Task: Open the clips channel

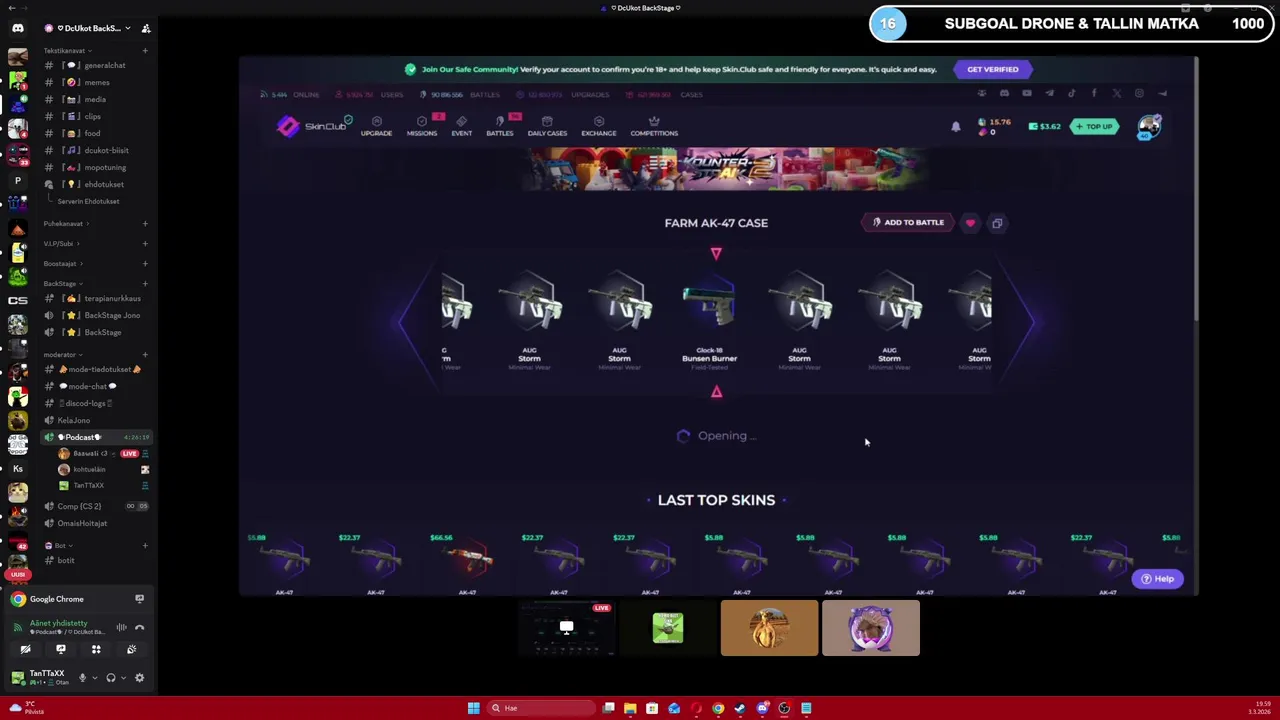Action: click(x=95, y=116)
